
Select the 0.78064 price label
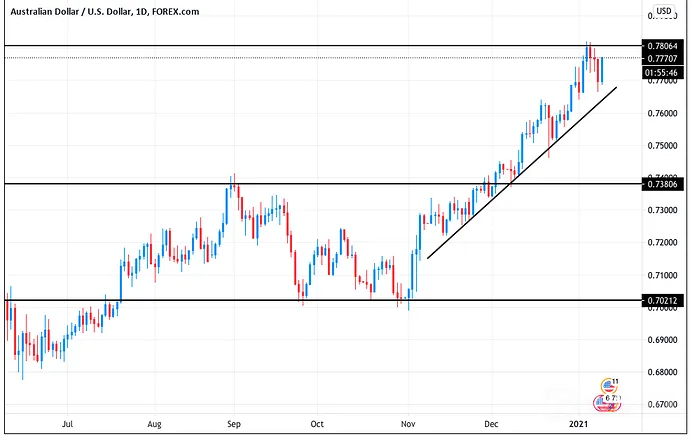click(663, 46)
